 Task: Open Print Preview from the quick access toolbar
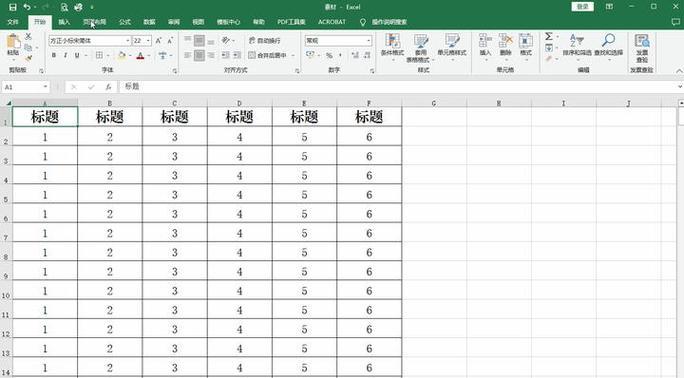pos(64,7)
